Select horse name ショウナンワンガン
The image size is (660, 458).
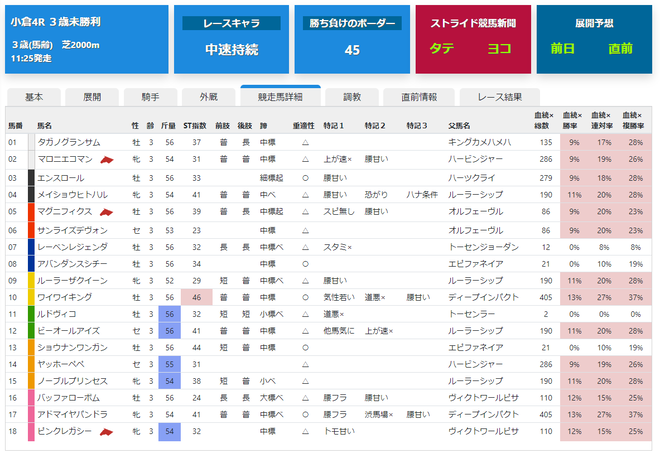click(x=72, y=348)
